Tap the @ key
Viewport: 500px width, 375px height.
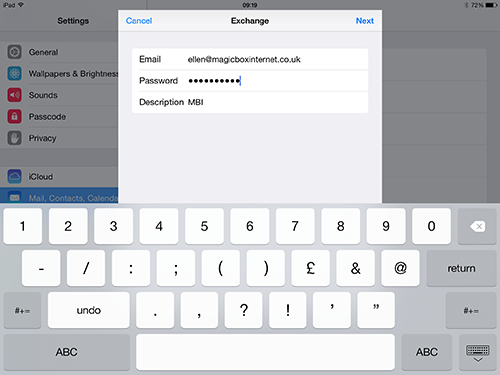tap(400, 268)
